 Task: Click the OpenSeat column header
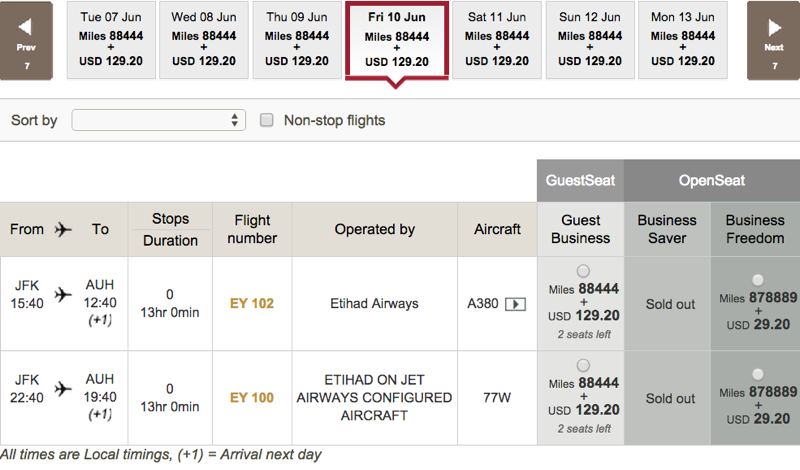(712, 181)
